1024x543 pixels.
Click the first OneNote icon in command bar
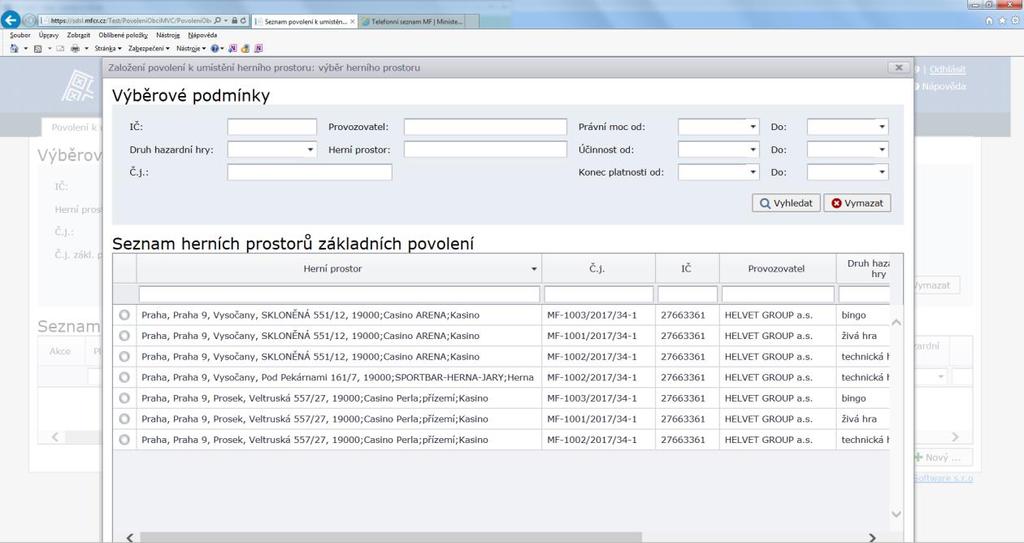coord(233,48)
